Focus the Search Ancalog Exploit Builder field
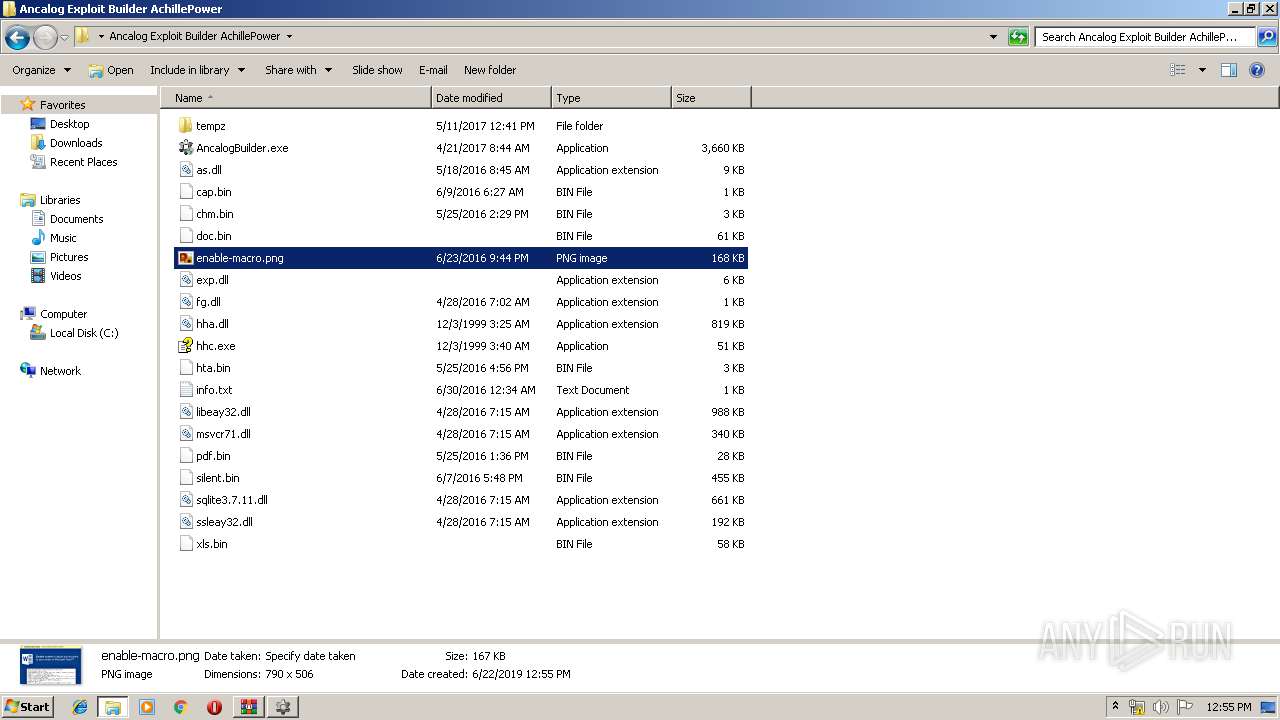This screenshot has width=1280, height=720. pyautogui.click(x=1145, y=37)
